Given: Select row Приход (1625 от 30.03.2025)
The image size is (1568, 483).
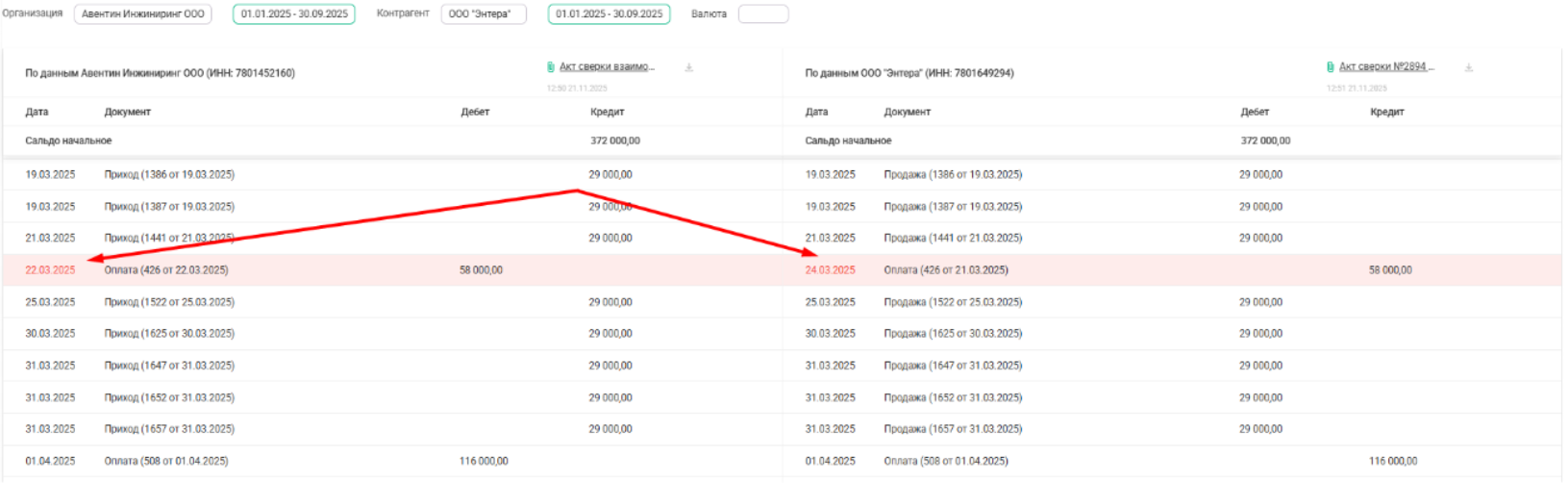Looking at the screenshot, I should coord(392,334).
